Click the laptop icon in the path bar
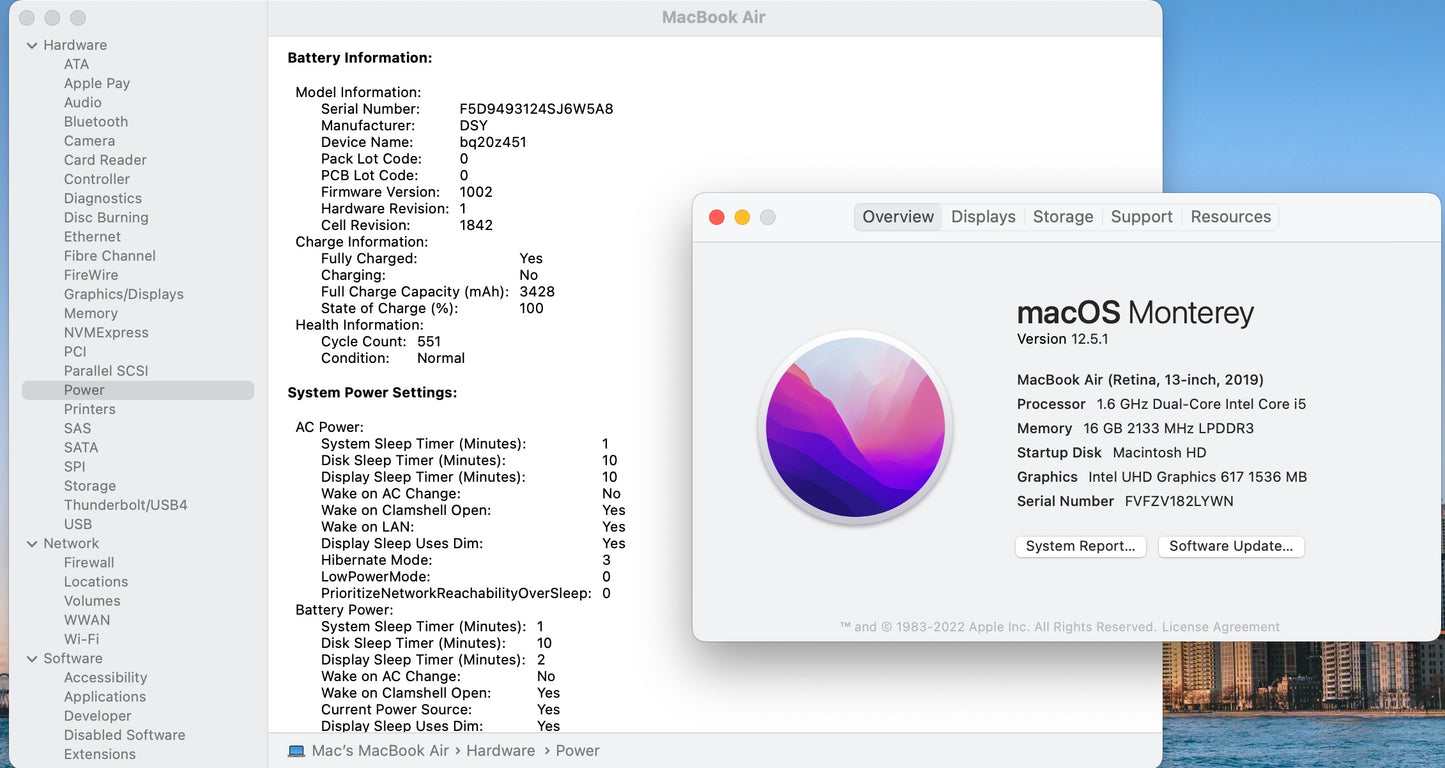The width and height of the screenshot is (1445, 768). (296, 751)
